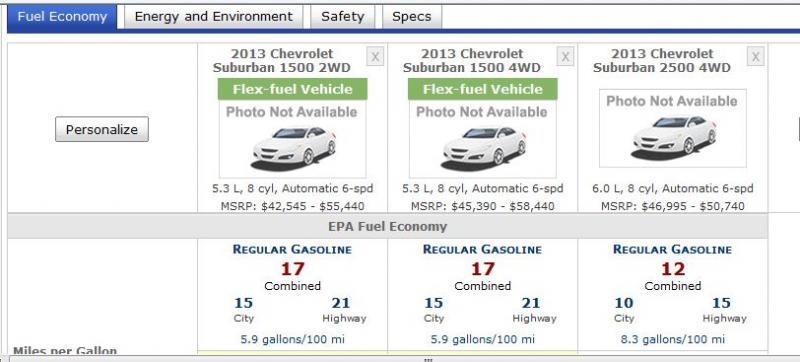Remove the Suburban 1500 2WD column with its X
800x362 pixels.
(375, 57)
